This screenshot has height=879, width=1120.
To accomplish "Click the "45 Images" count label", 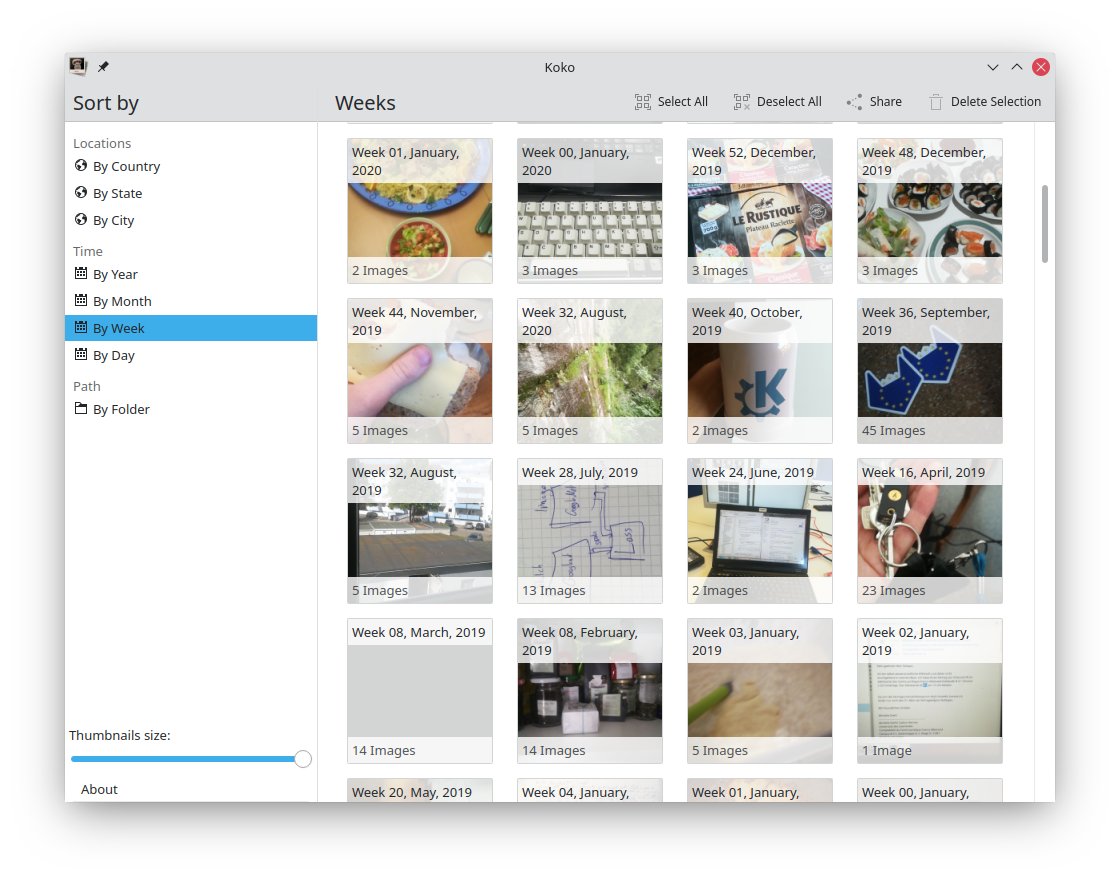I will pos(893,431).
